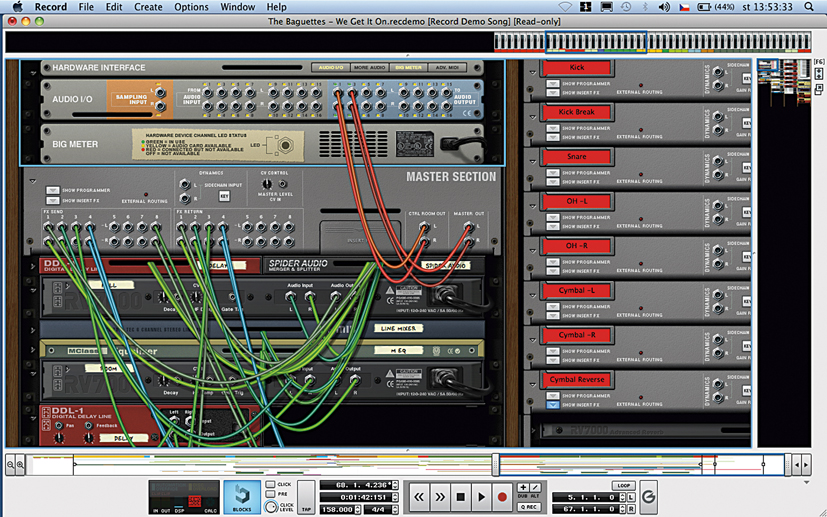Toggle MORE AUDIO button on Hardware Interface
Image resolution: width=827 pixels, height=517 pixels.
pos(369,68)
